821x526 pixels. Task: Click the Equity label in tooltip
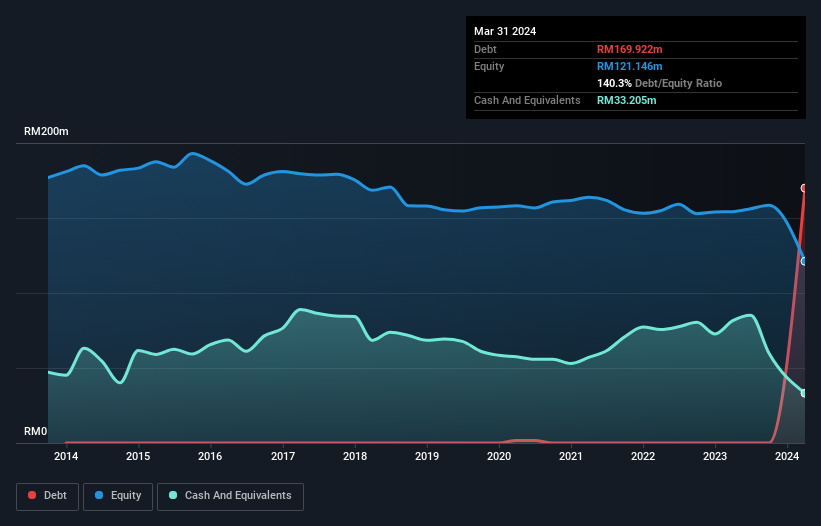coord(489,66)
